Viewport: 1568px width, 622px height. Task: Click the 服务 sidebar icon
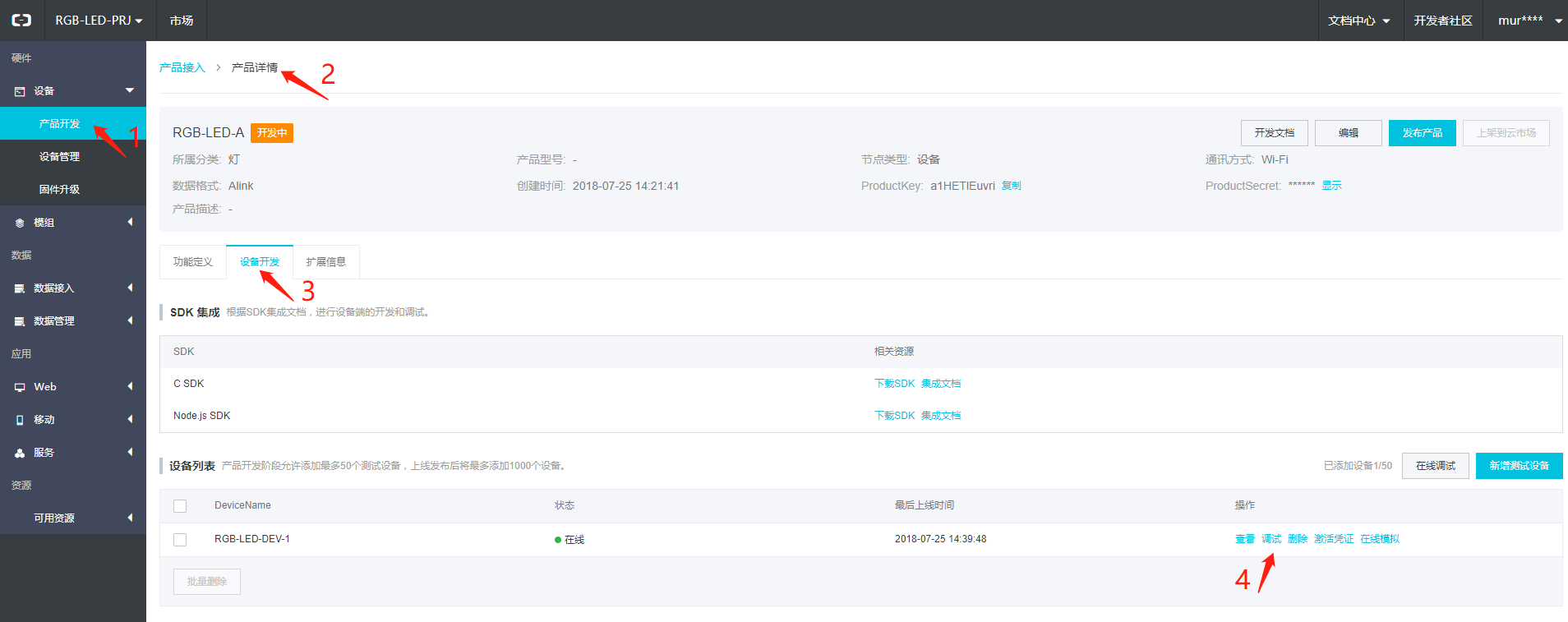tap(20, 453)
